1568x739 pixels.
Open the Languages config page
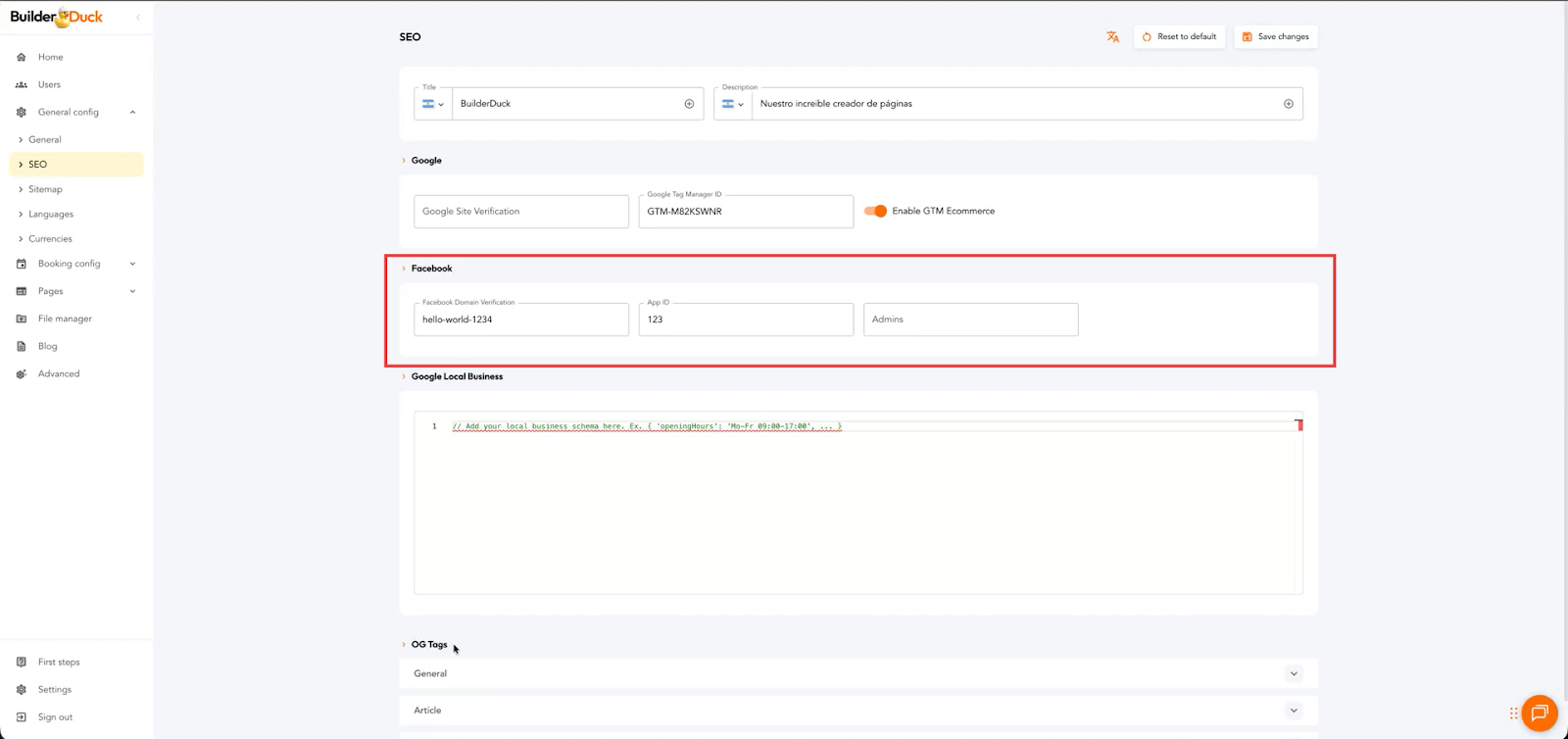(x=51, y=214)
